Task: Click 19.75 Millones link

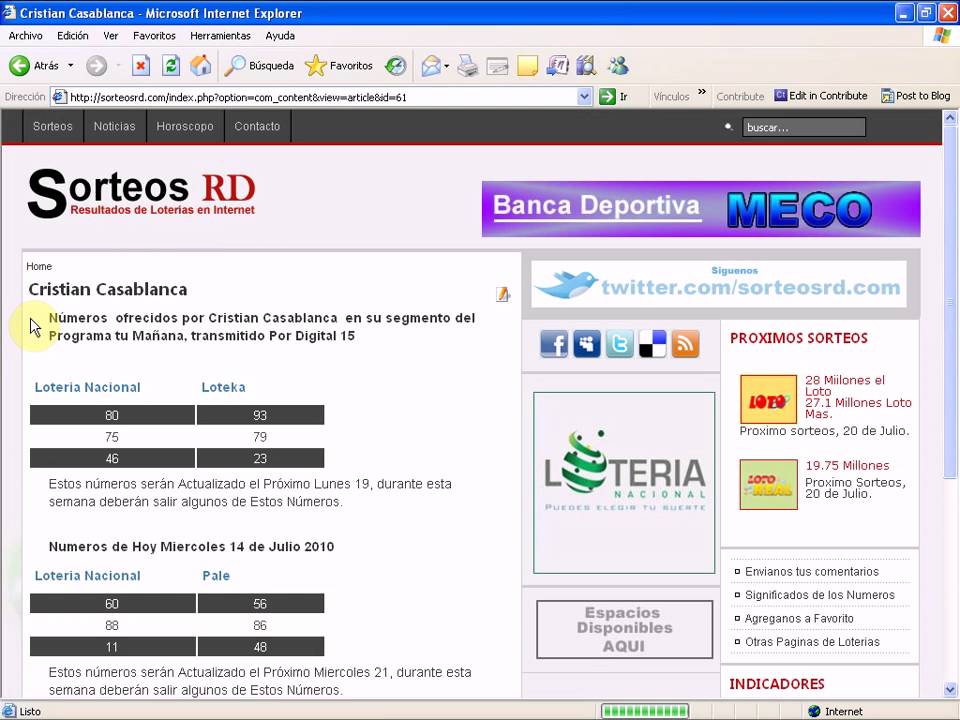Action: [x=847, y=465]
